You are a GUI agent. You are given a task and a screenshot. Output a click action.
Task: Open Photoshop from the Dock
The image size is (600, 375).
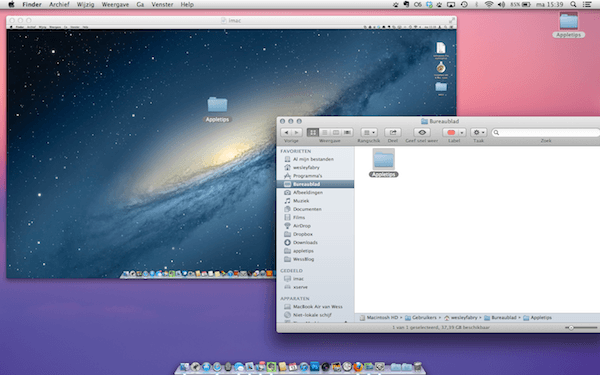tap(315, 367)
